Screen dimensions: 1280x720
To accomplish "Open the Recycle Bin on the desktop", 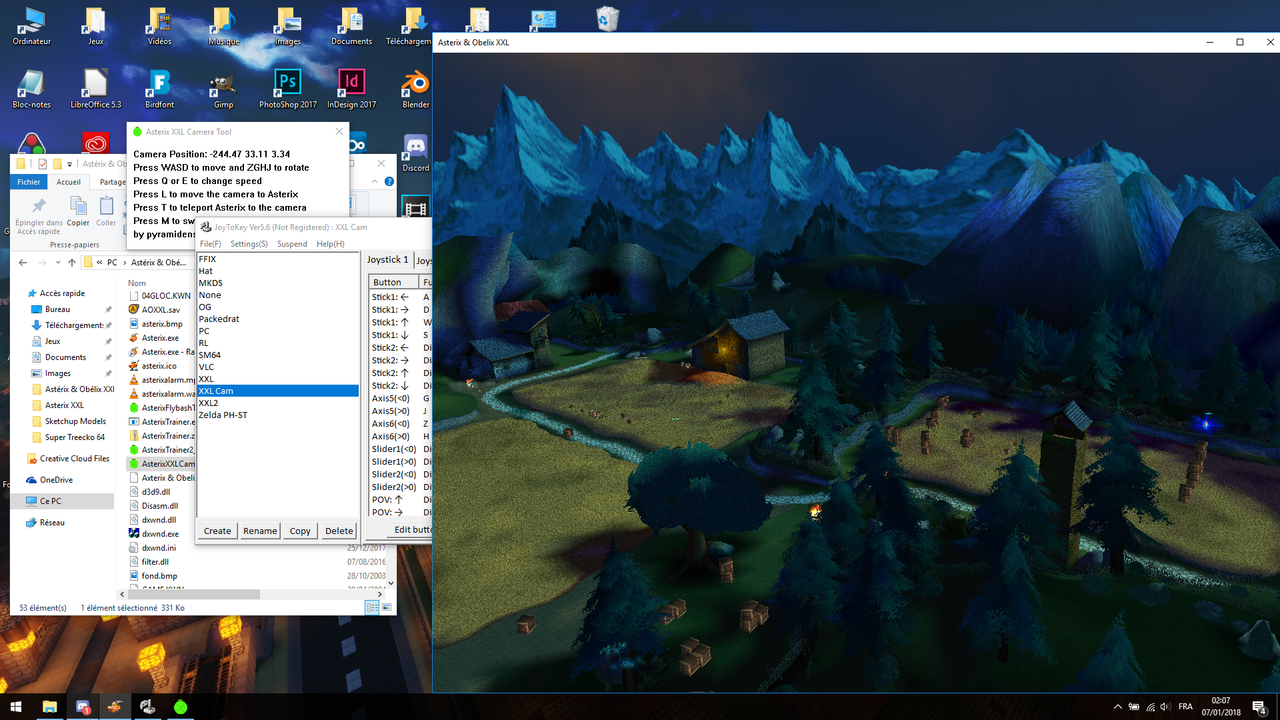I will [x=607, y=18].
